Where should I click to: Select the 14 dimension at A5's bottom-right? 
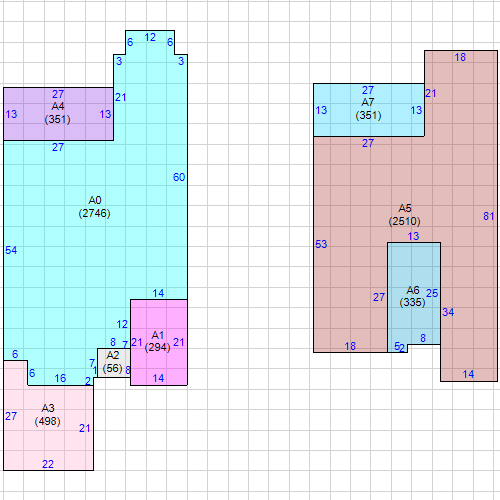pos(468,374)
